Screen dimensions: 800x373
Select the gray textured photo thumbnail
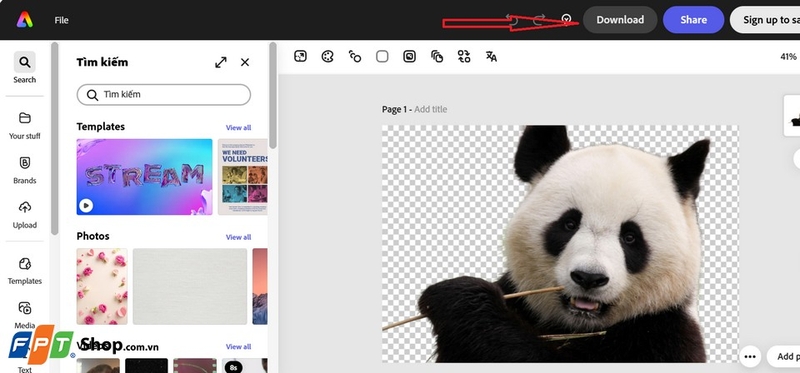(190, 286)
